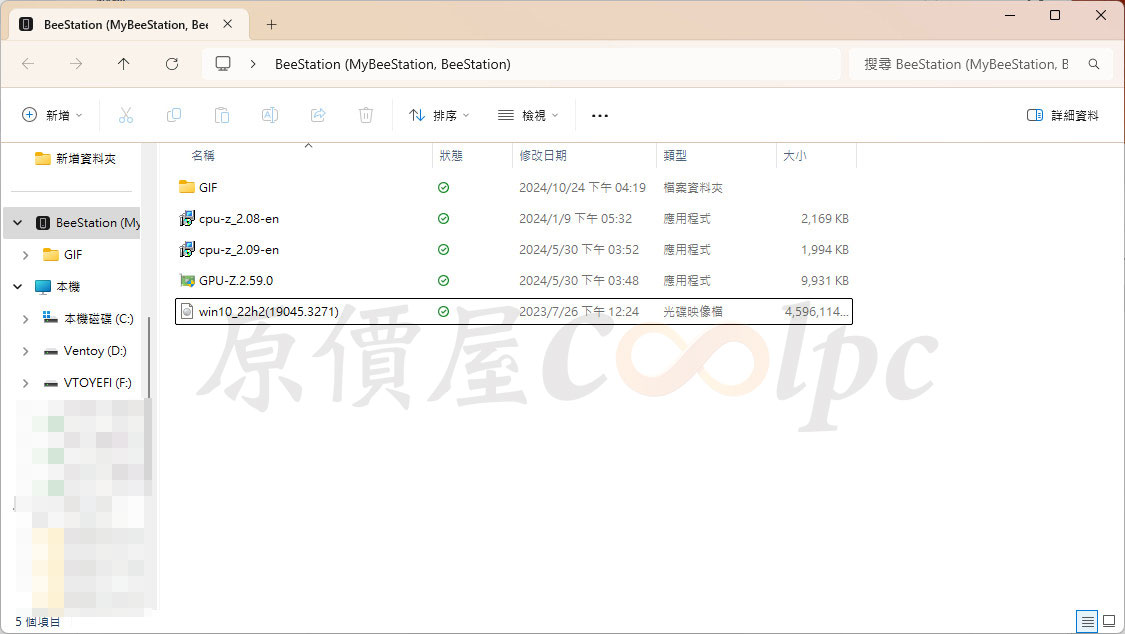
Task: Click sync status icon of GIF folder
Action: [x=443, y=187]
